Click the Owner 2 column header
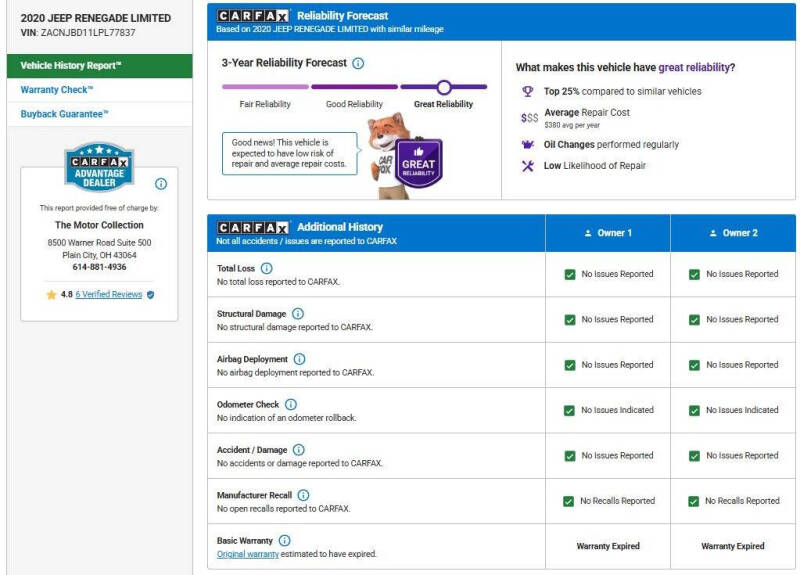The width and height of the screenshot is (800, 575). coord(733,233)
